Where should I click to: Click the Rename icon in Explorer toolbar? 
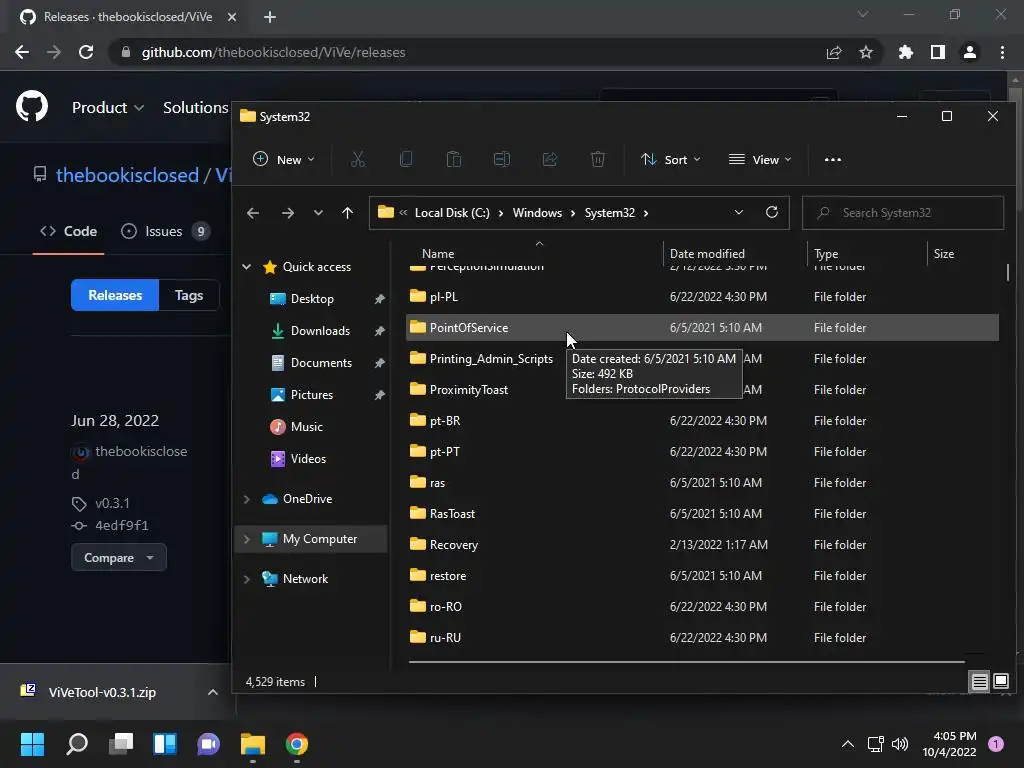coord(502,159)
